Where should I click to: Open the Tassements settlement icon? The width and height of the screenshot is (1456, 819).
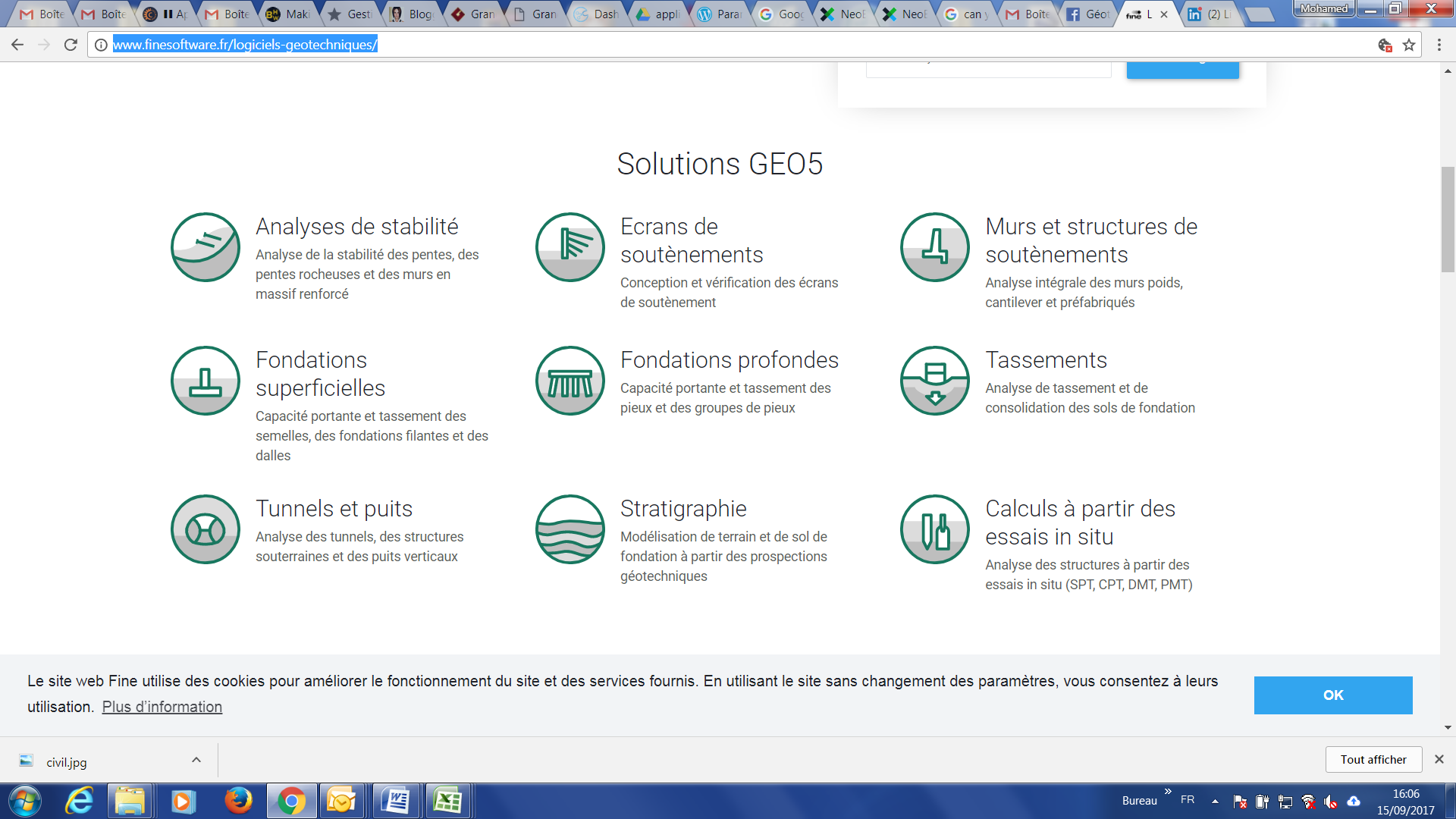pyautogui.click(x=935, y=381)
